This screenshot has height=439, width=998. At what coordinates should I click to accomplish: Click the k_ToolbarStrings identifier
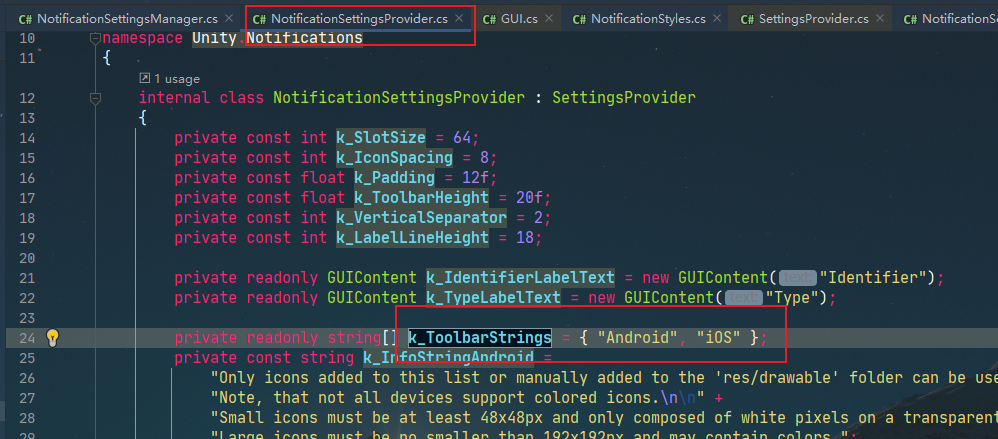(x=480, y=337)
